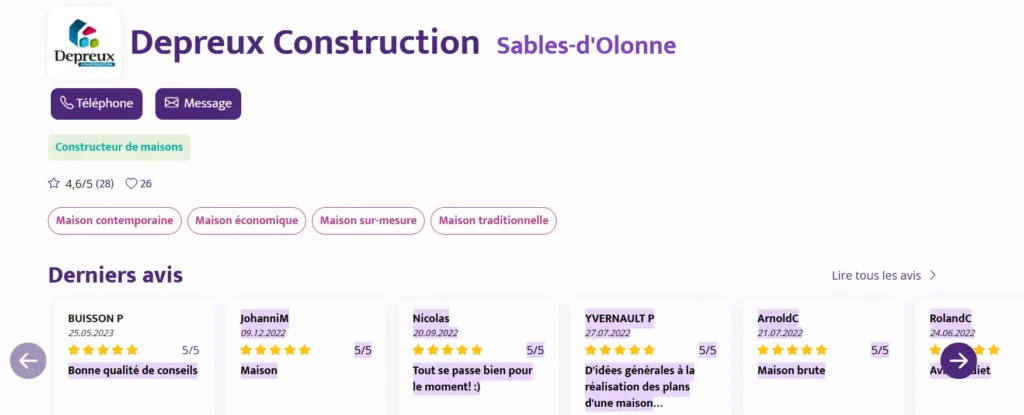Open the Sables-d'Olonne location link
1024x415 pixels.
pos(586,45)
